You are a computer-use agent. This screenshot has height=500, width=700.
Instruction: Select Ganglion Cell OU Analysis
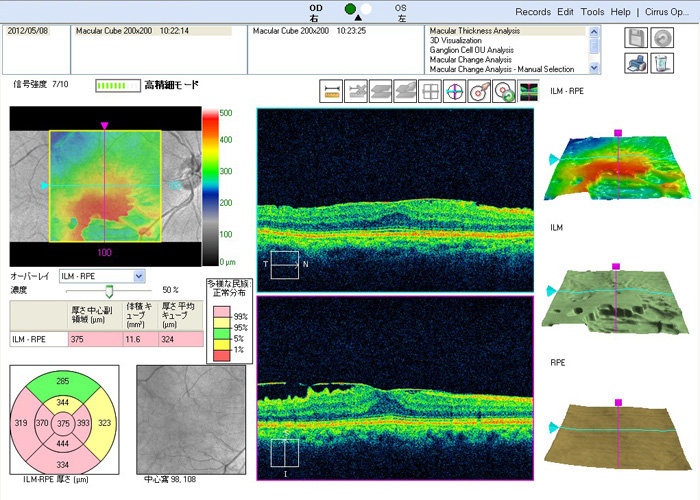click(x=471, y=50)
